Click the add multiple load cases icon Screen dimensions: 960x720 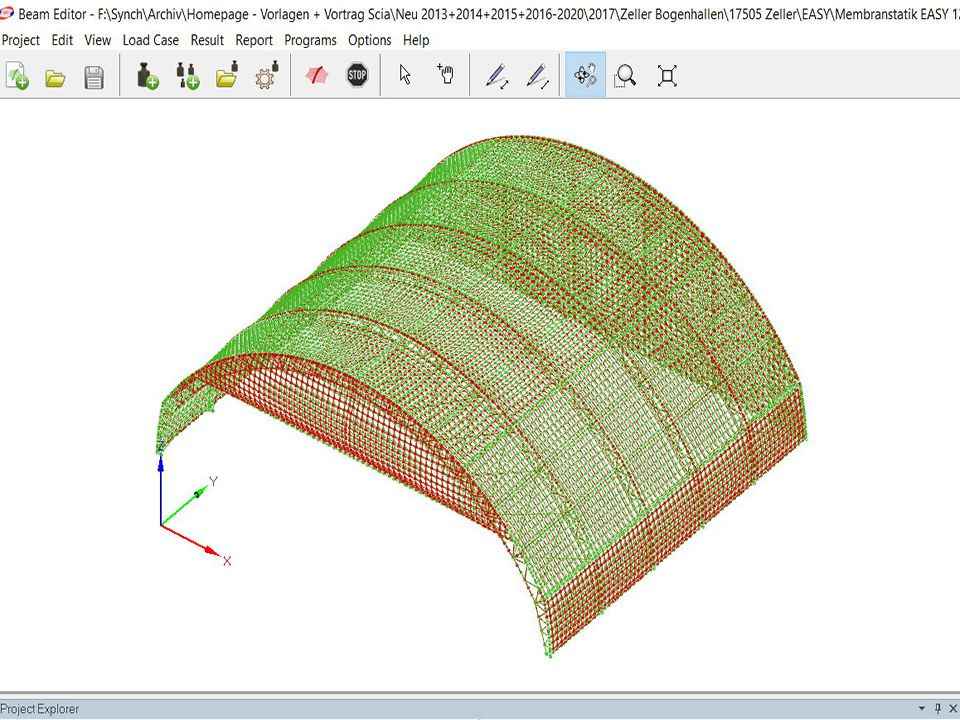pyautogui.click(x=187, y=76)
